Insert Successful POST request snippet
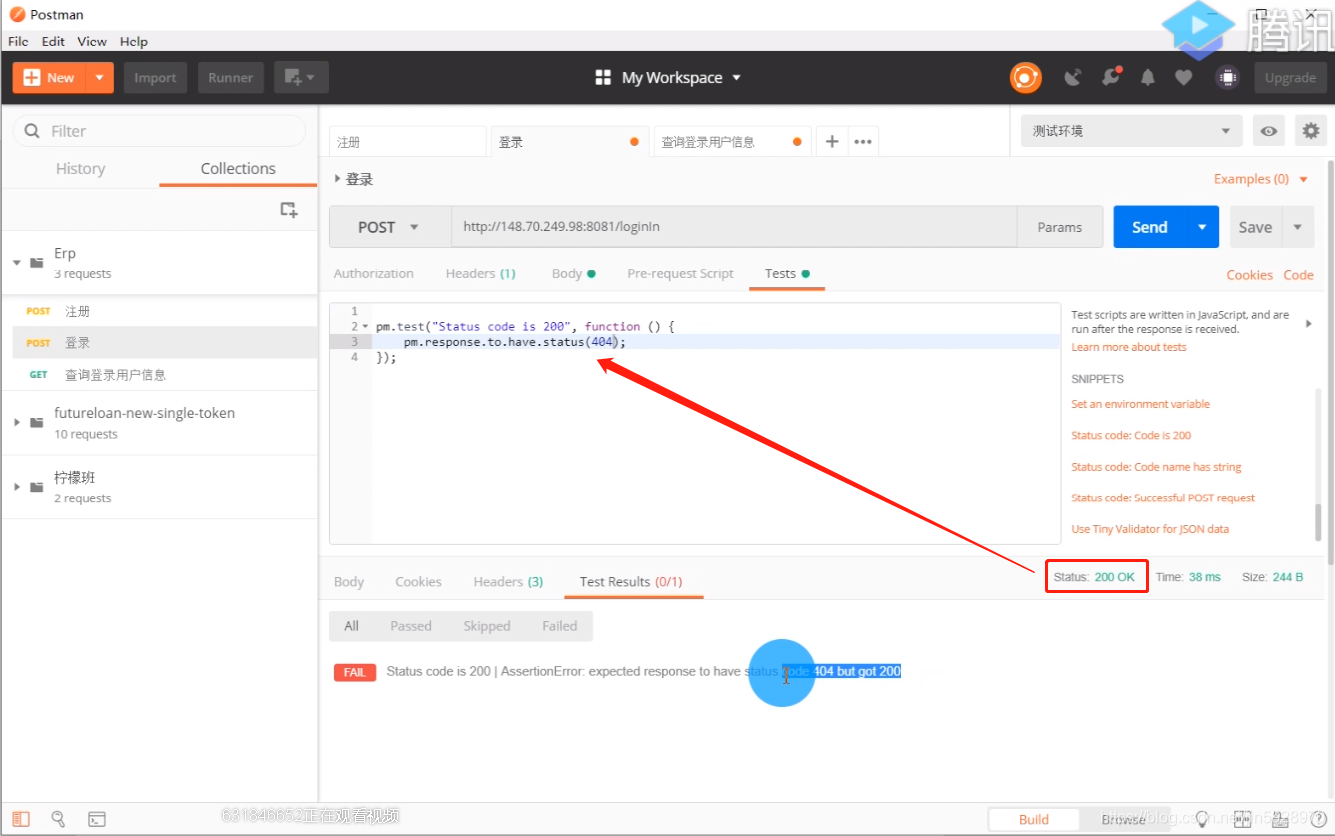This screenshot has width=1335, height=836. point(1163,498)
